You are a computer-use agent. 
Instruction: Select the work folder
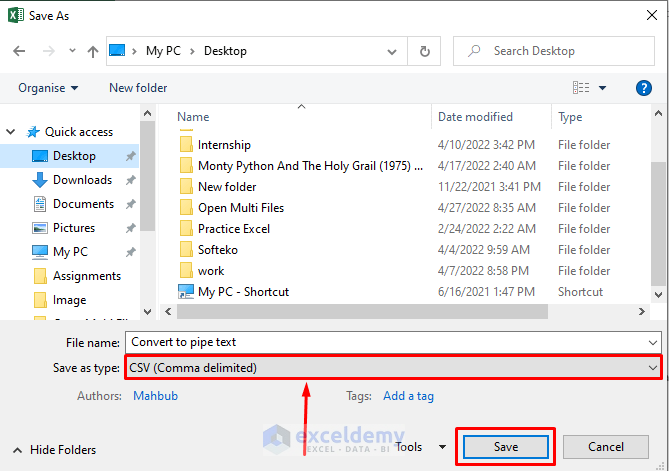(x=211, y=271)
